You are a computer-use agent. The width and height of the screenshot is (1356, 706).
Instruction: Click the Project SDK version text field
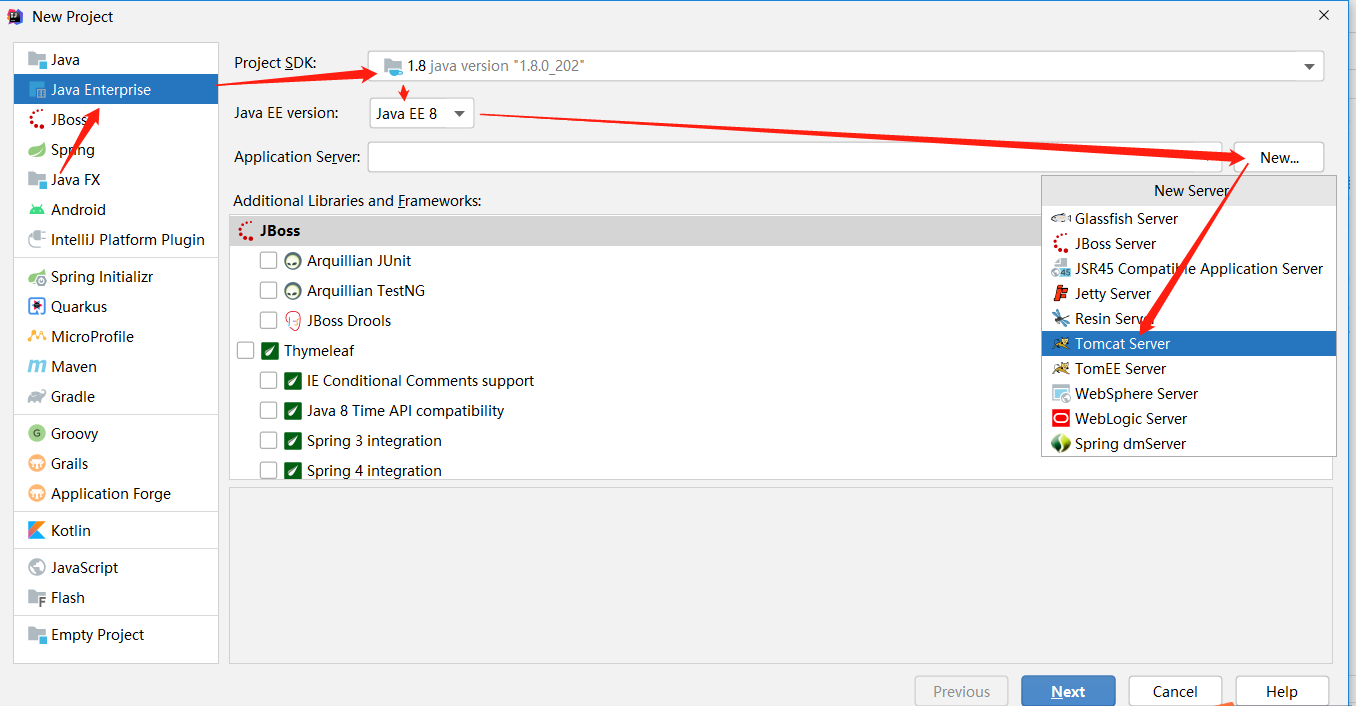(845, 66)
